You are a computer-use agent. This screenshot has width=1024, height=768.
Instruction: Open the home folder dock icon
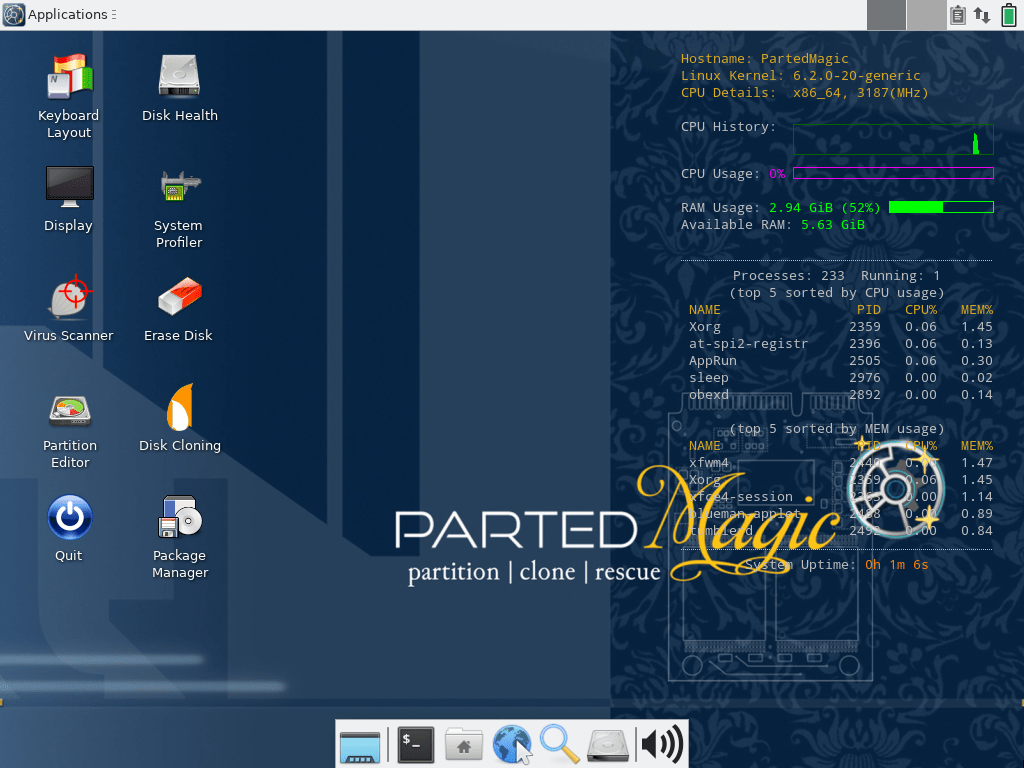click(x=464, y=744)
